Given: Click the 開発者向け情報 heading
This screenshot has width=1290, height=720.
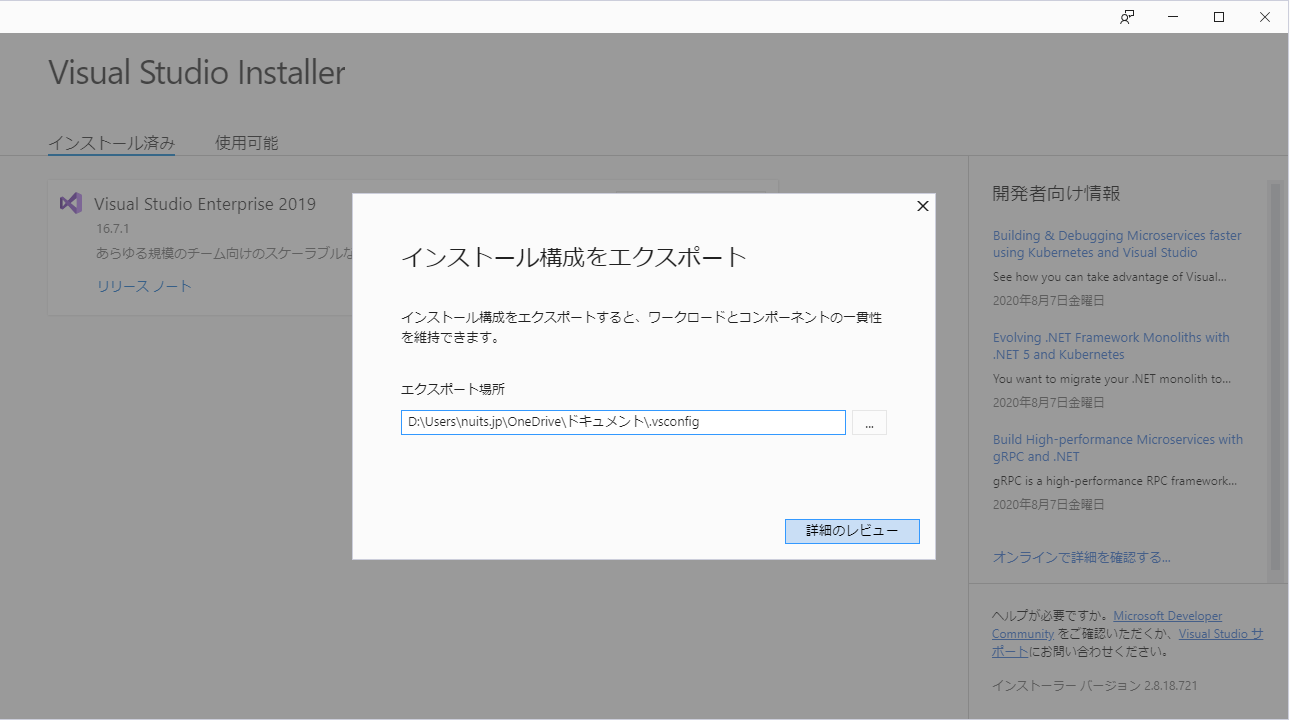Looking at the screenshot, I should pos(1056,194).
